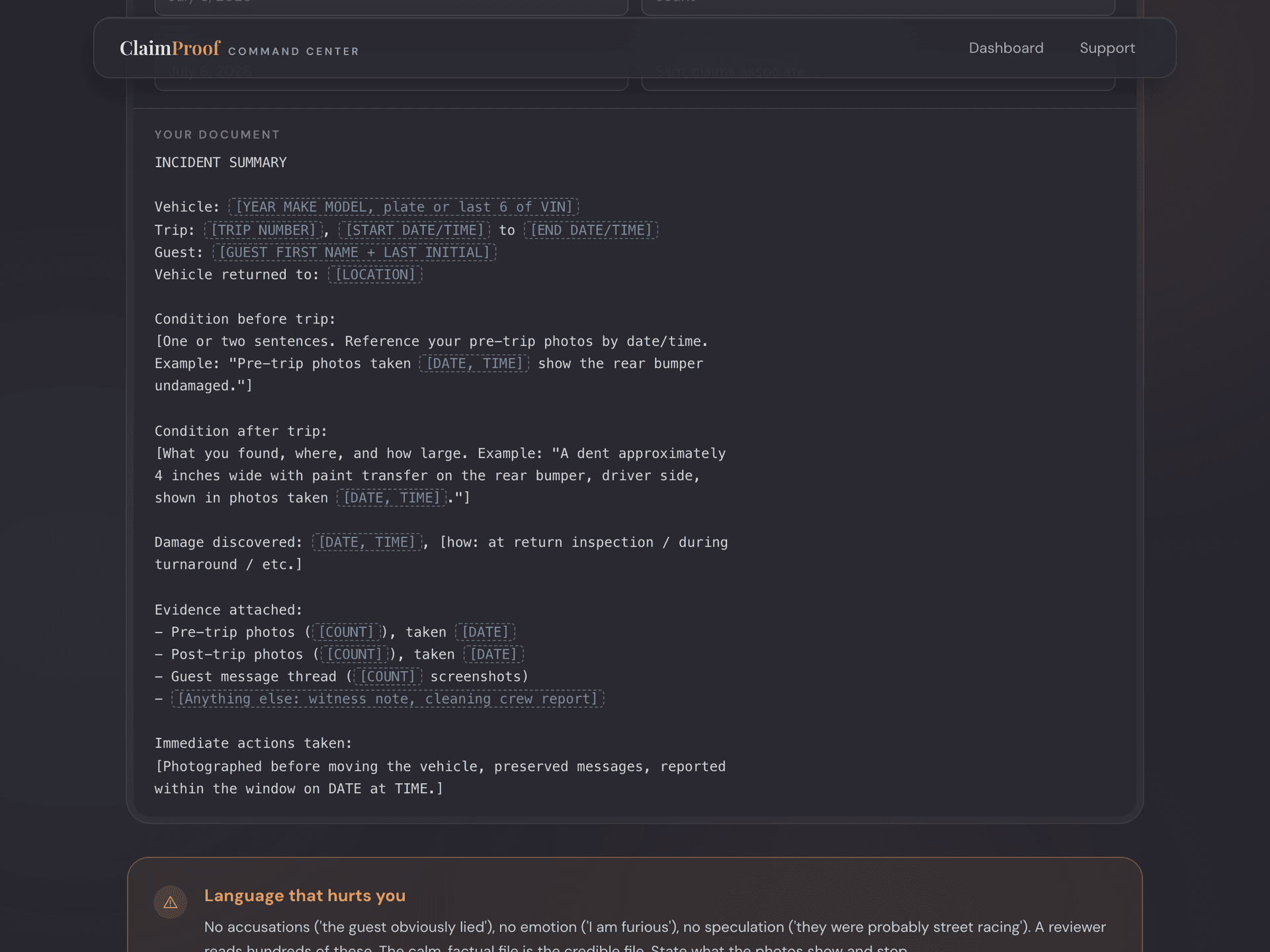The width and height of the screenshot is (1270, 952).
Task: Click 'Condition before trip:' line
Action: 245,319
